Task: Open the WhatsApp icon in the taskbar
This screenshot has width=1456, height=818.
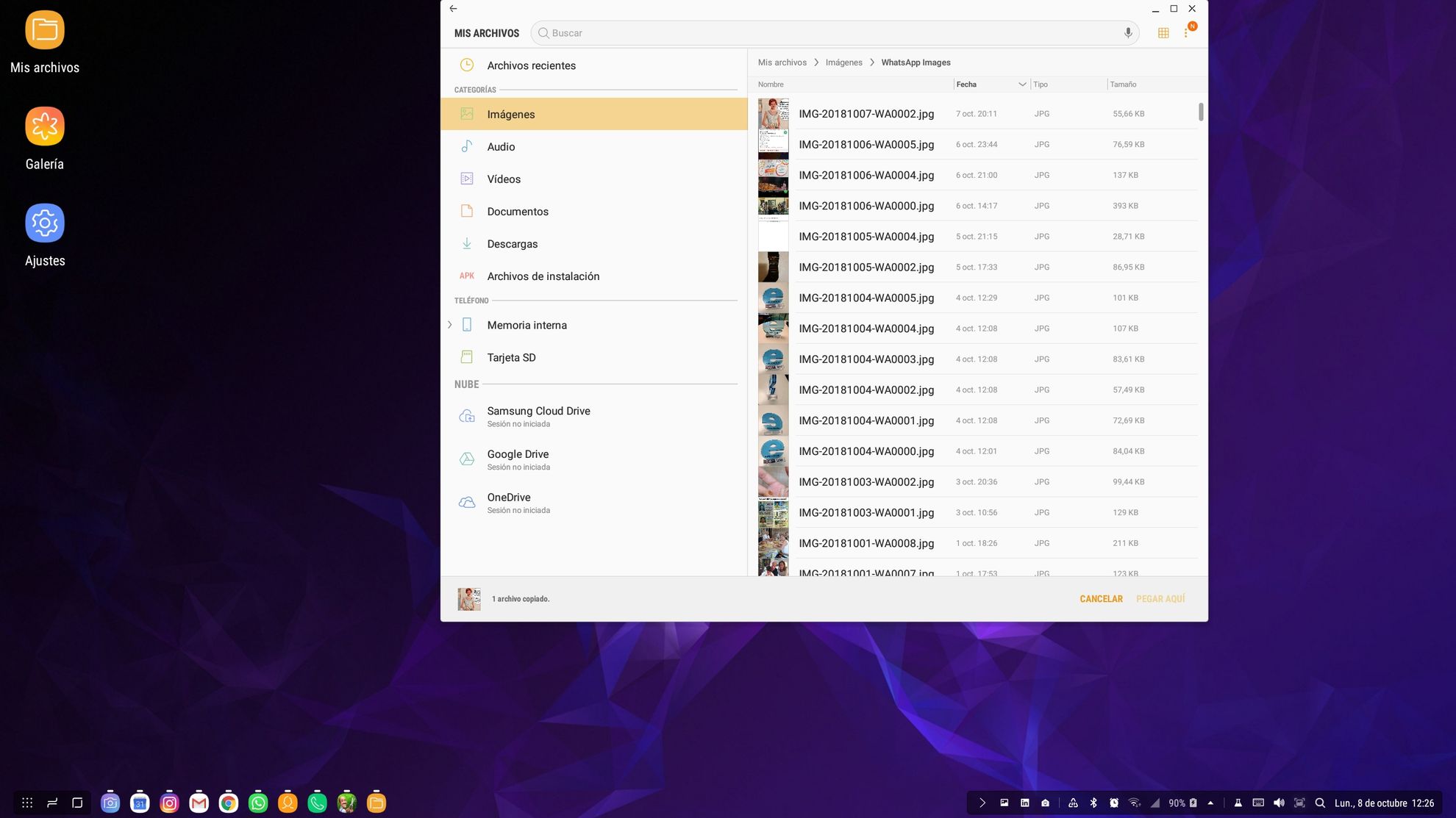Action: tap(258, 803)
